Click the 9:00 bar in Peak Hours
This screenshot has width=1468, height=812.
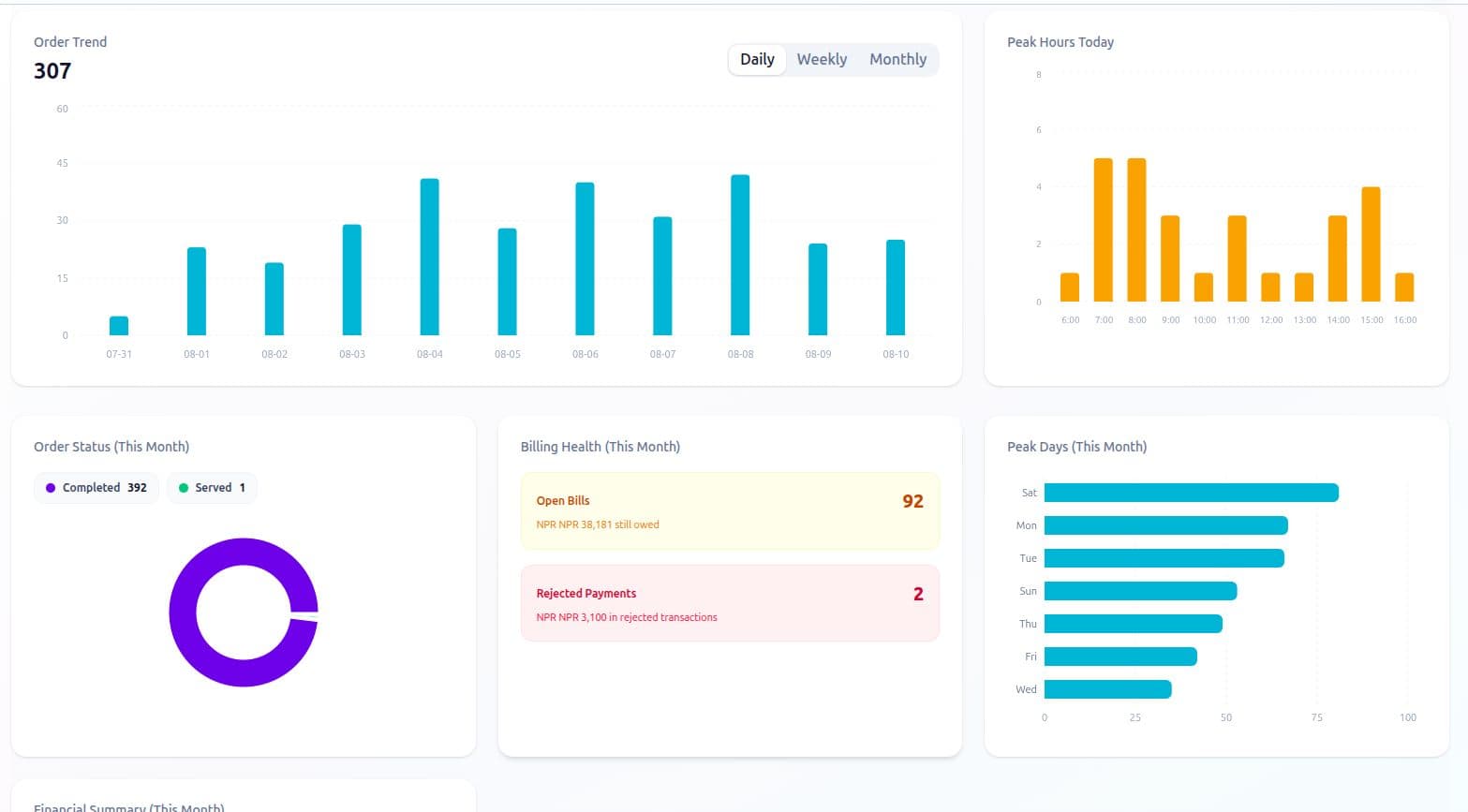click(x=1170, y=258)
